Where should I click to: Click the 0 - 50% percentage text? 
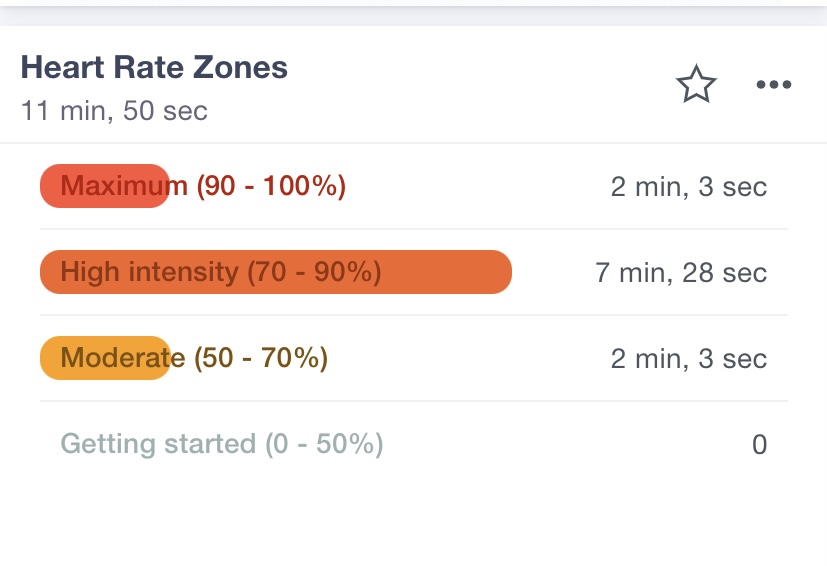pyautogui.click(x=324, y=444)
